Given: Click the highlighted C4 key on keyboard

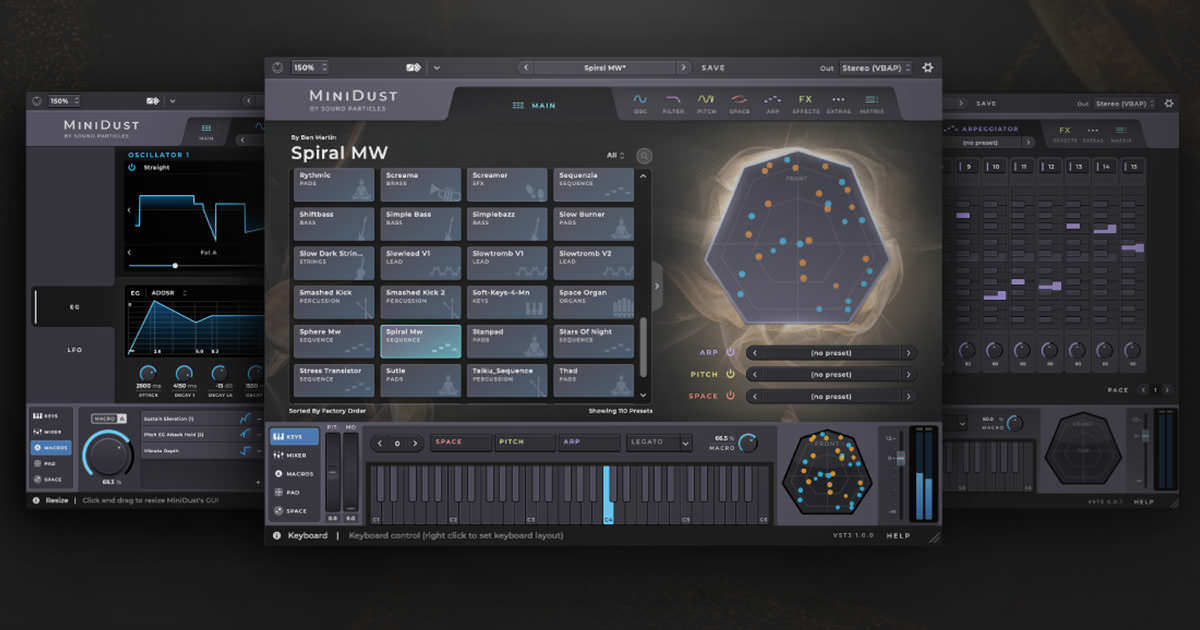Looking at the screenshot, I should coord(608,494).
